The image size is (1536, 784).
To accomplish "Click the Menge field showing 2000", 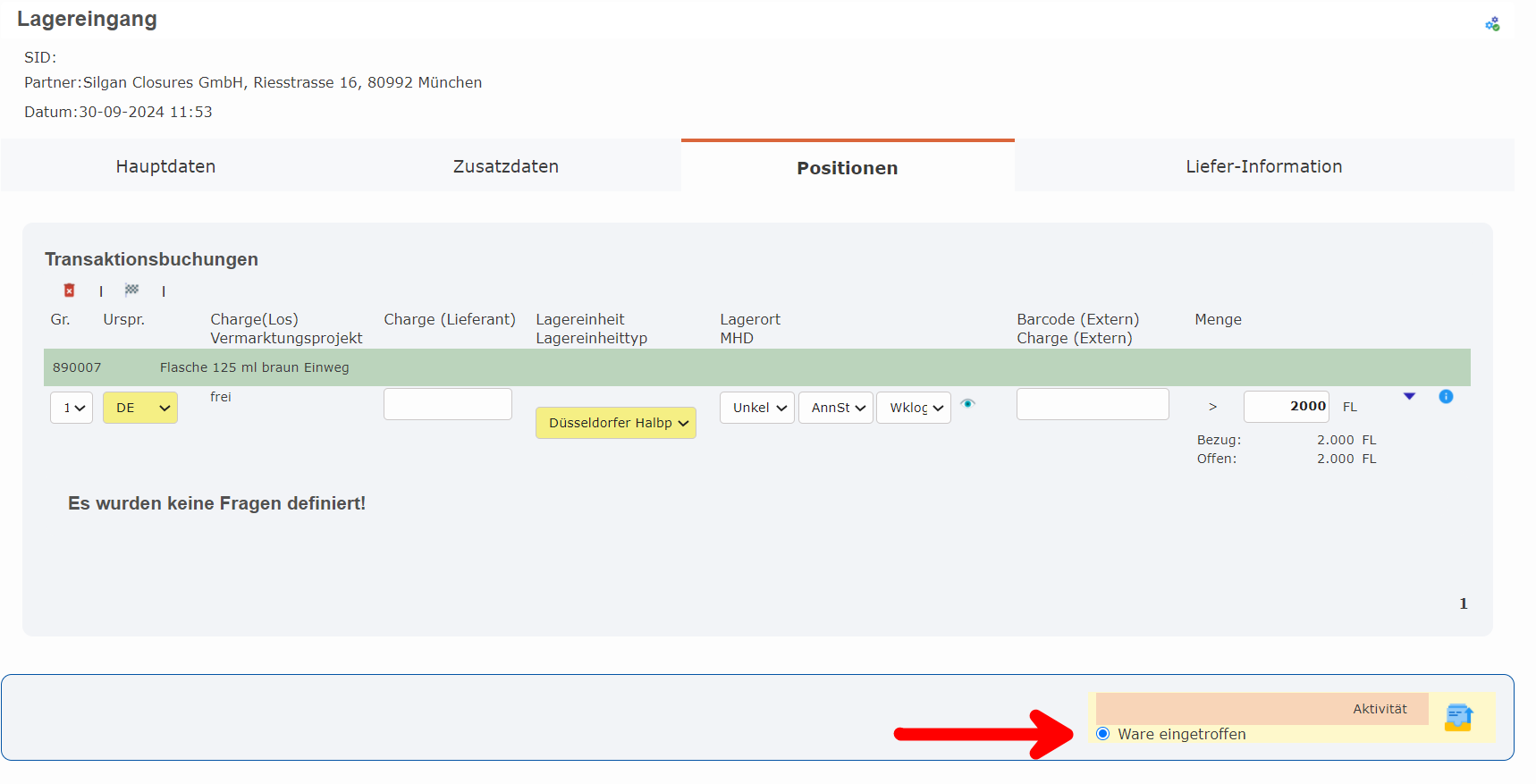I will (1287, 407).
